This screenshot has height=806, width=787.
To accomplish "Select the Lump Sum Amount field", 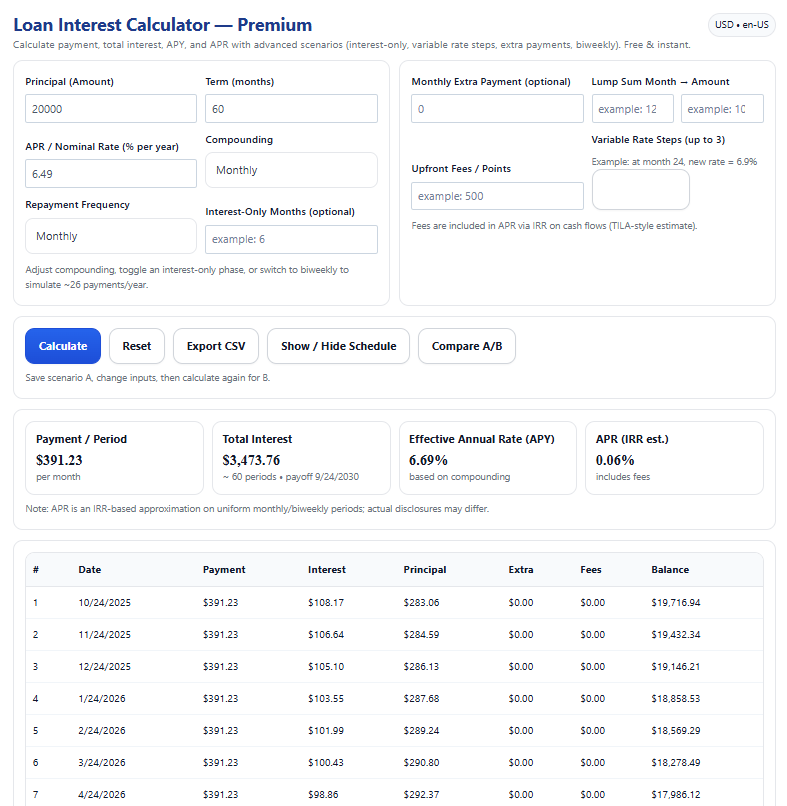I will click(722, 108).
